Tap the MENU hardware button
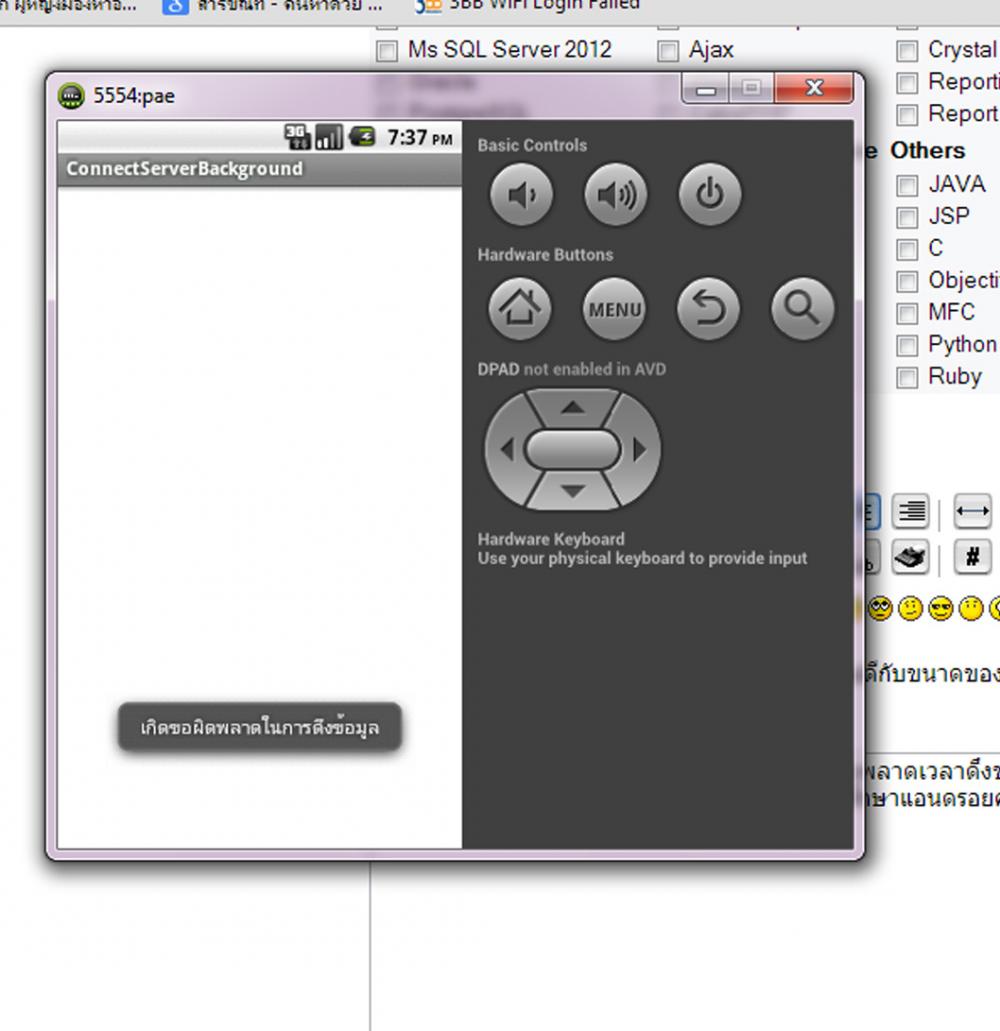Image resolution: width=1000 pixels, height=1031 pixels. pos(614,308)
